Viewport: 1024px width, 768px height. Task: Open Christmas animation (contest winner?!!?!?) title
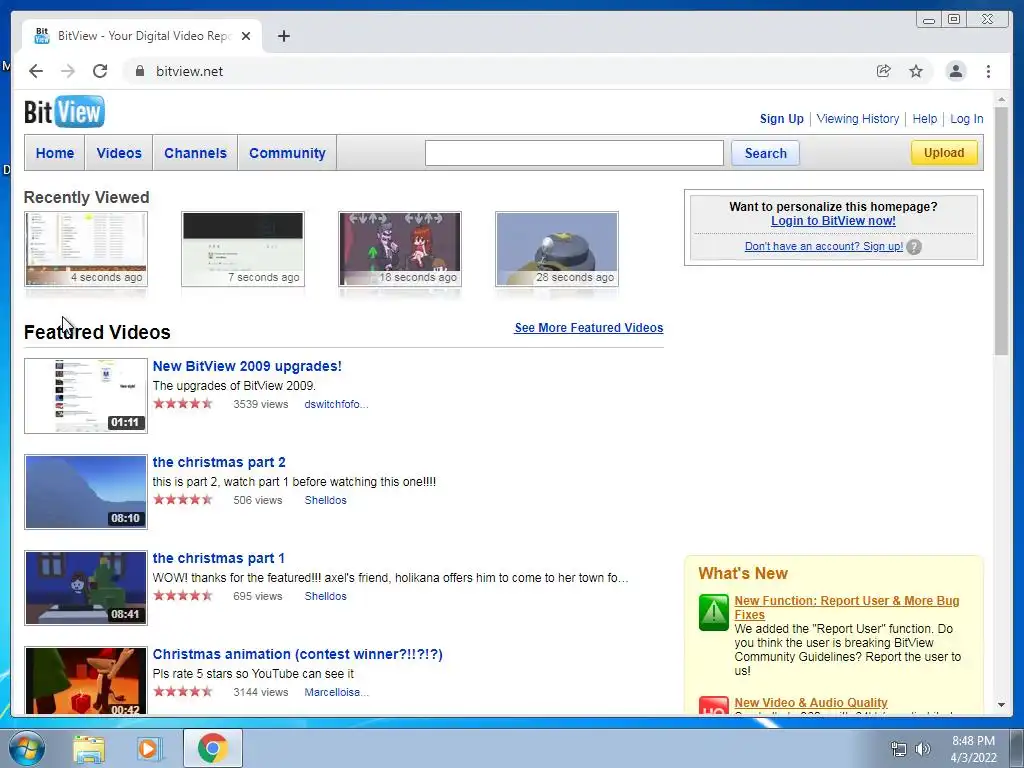click(298, 654)
